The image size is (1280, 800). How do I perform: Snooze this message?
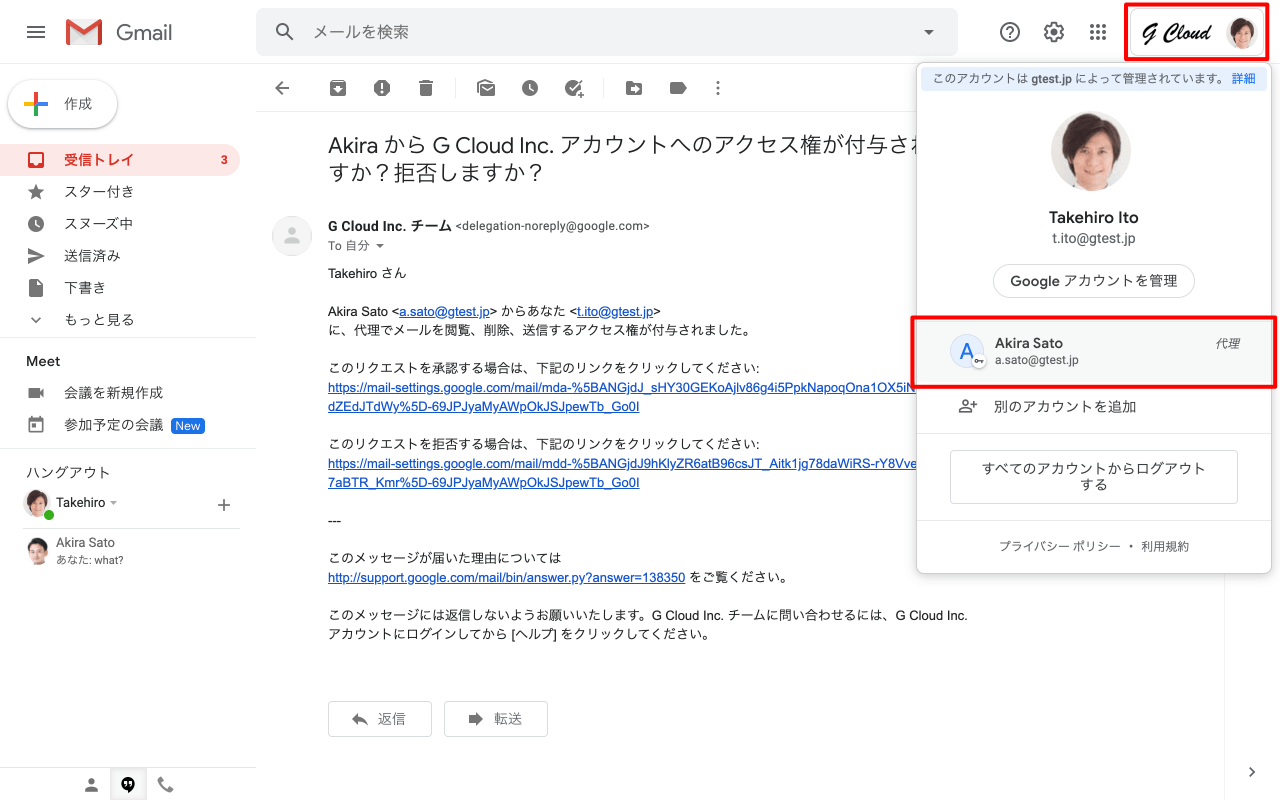click(x=530, y=88)
